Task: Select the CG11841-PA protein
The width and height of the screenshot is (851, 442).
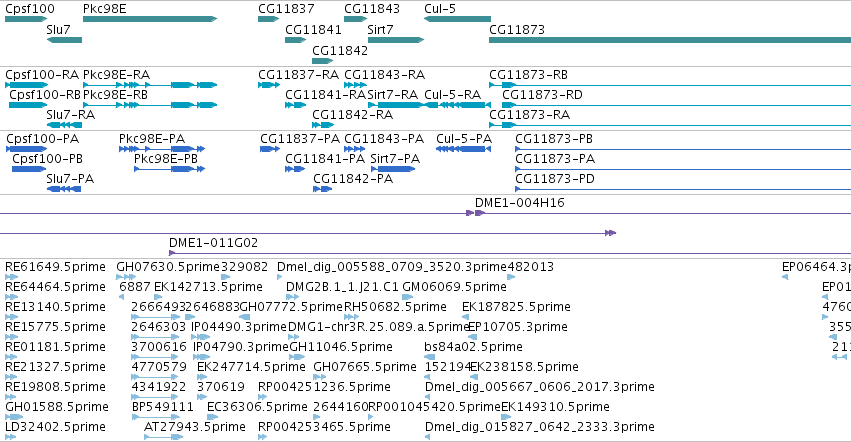Action: click(x=295, y=169)
